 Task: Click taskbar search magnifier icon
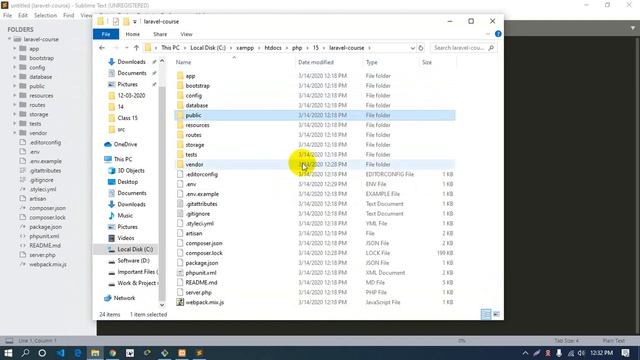[x=25, y=353]
